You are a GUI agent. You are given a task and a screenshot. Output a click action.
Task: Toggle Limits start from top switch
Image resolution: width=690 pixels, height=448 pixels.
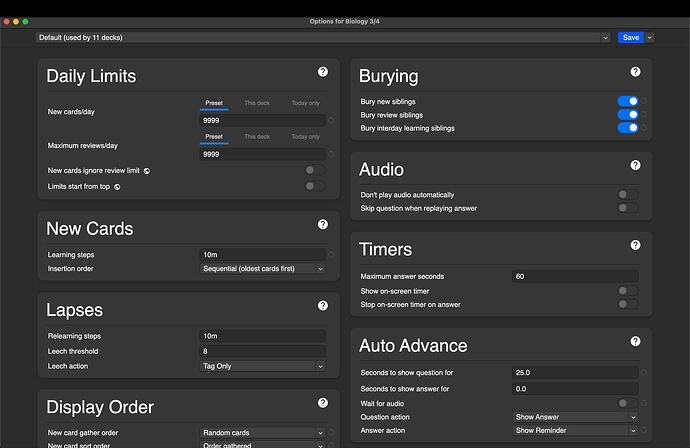point(314,186)
